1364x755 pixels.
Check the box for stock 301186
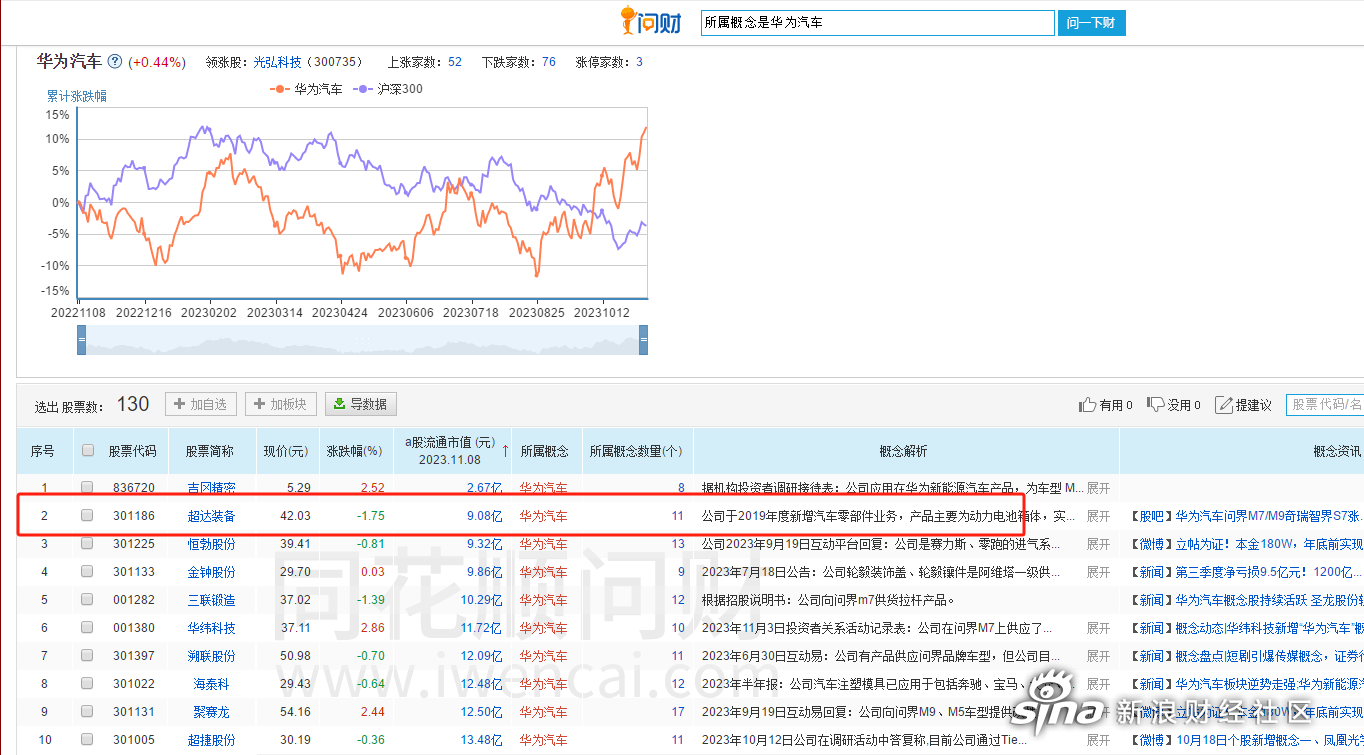(88, 516)
